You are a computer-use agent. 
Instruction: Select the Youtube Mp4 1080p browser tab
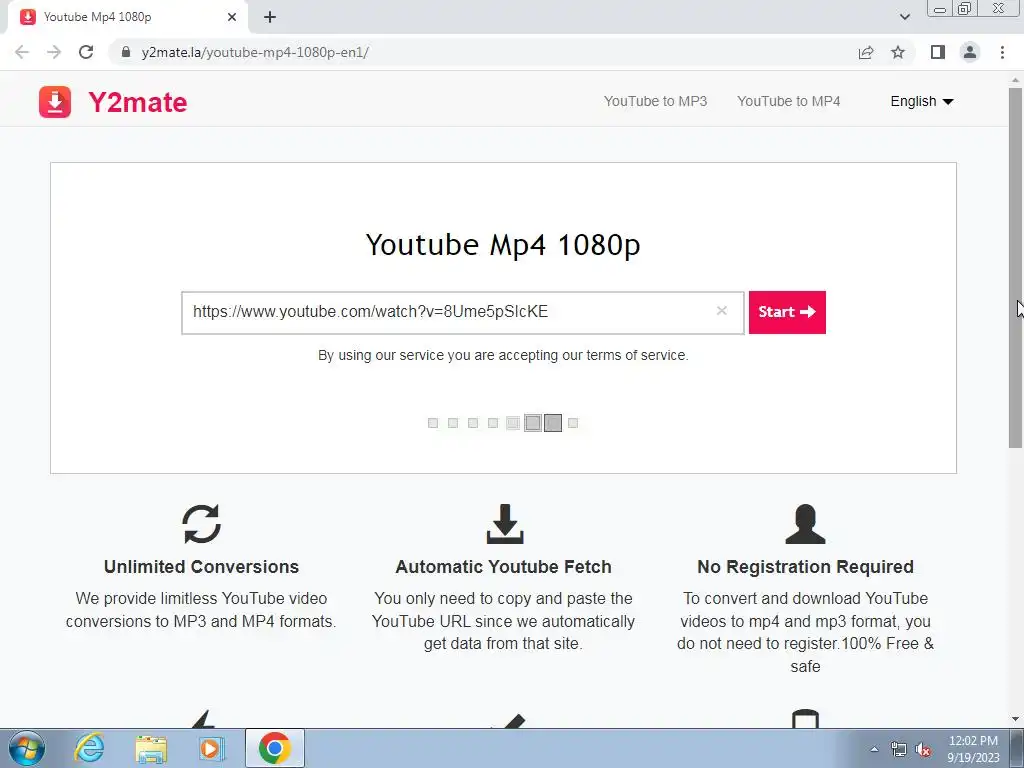pyautogui.click(x=127, y=17)
